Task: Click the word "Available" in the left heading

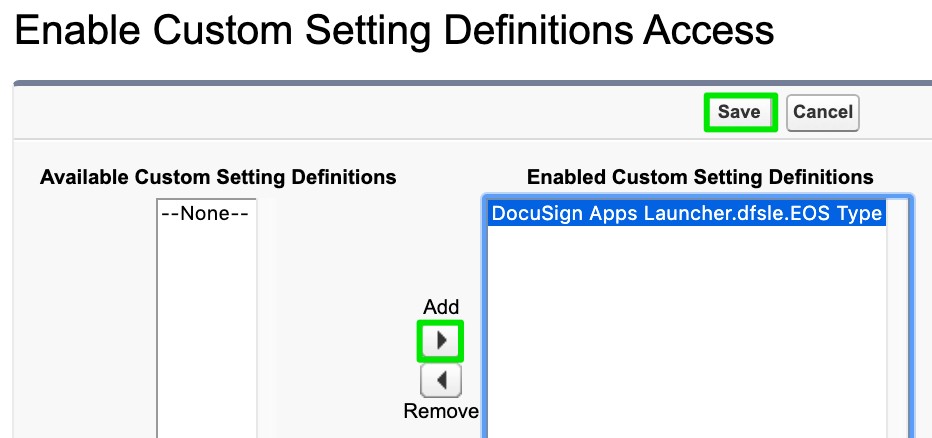Action: pos(84,177)
